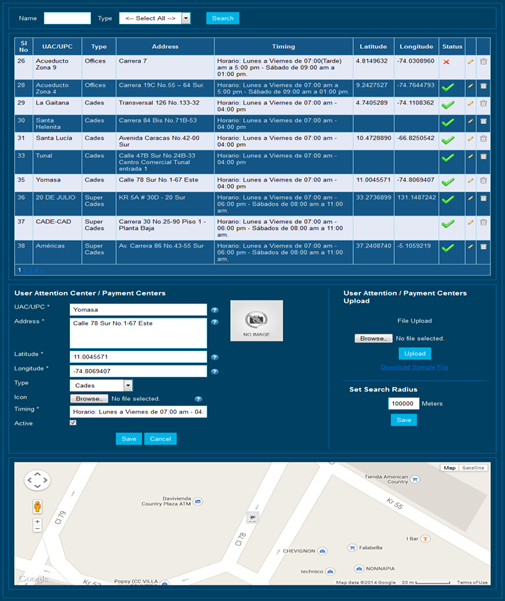Click help icon next to Longitude field
Viewport: 505px width, 601px height.
pos(215,371)
